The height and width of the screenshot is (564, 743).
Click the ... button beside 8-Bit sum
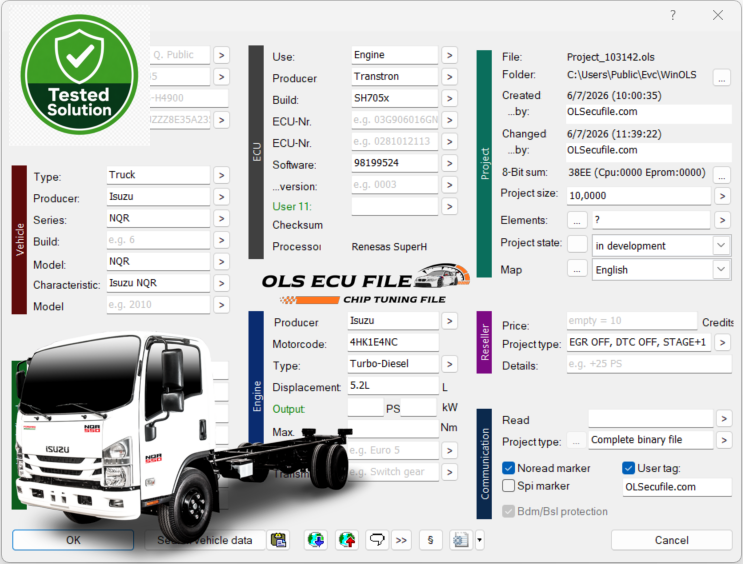pos(722,174)
